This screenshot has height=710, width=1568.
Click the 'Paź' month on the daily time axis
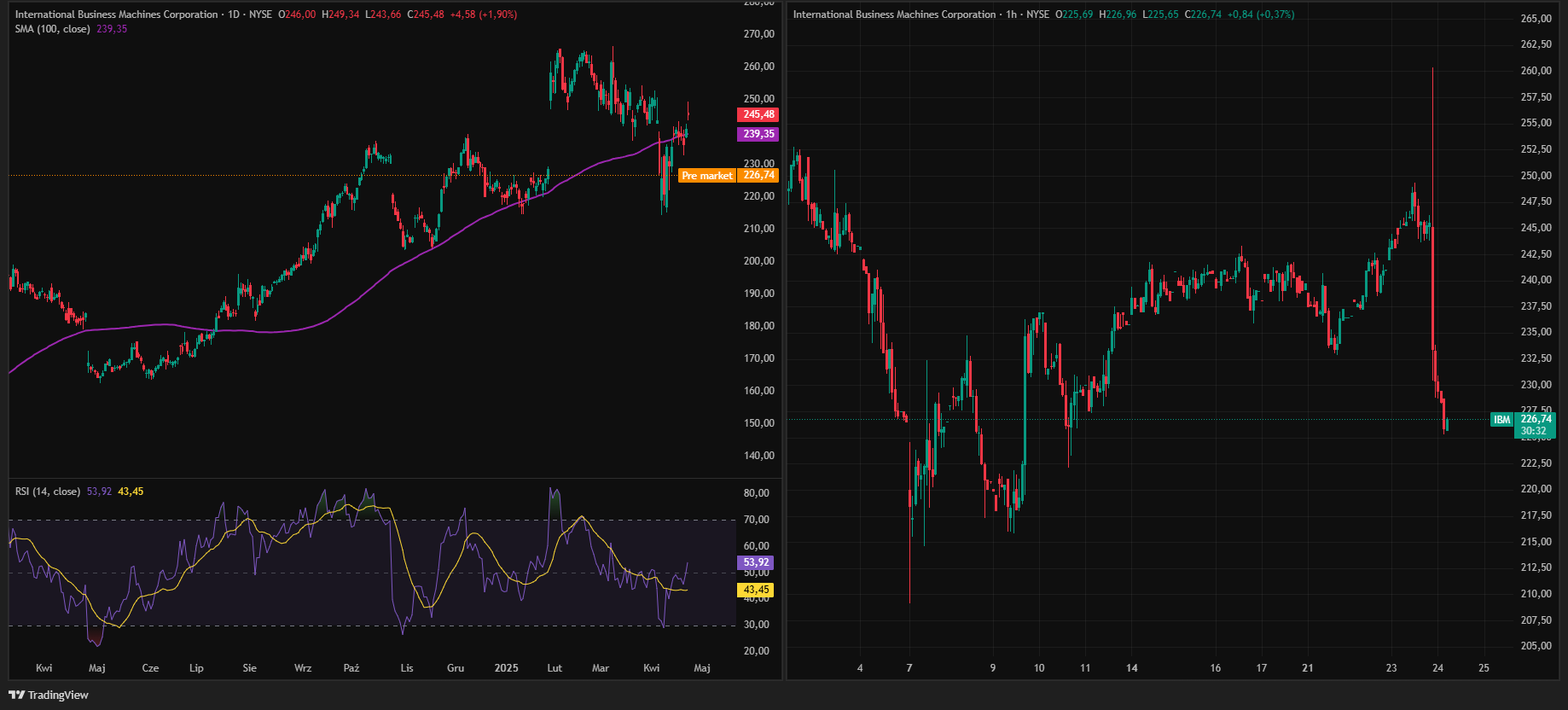(x=351, y=668)
